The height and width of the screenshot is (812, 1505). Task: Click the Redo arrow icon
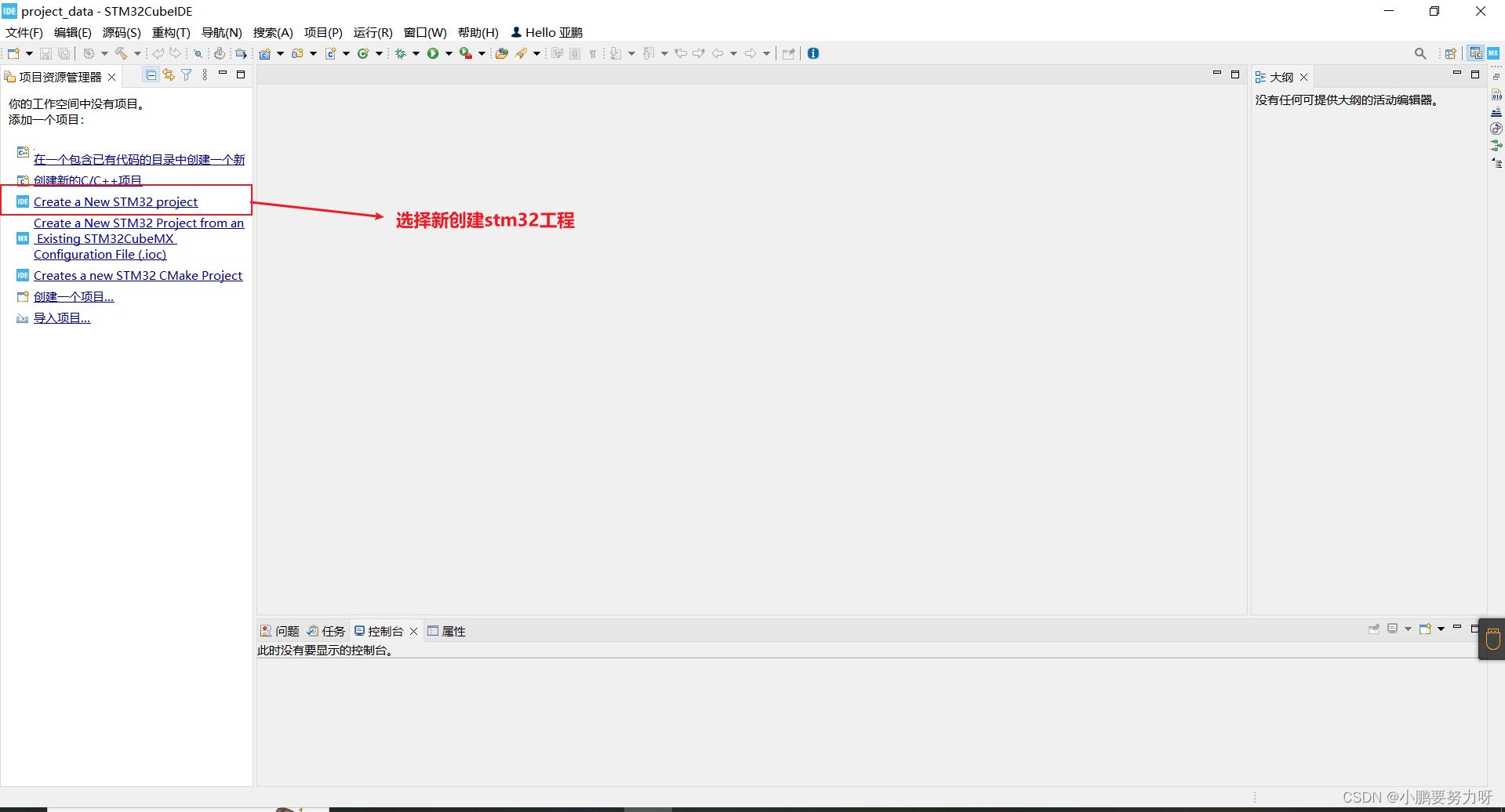click(x=176, y=53)
